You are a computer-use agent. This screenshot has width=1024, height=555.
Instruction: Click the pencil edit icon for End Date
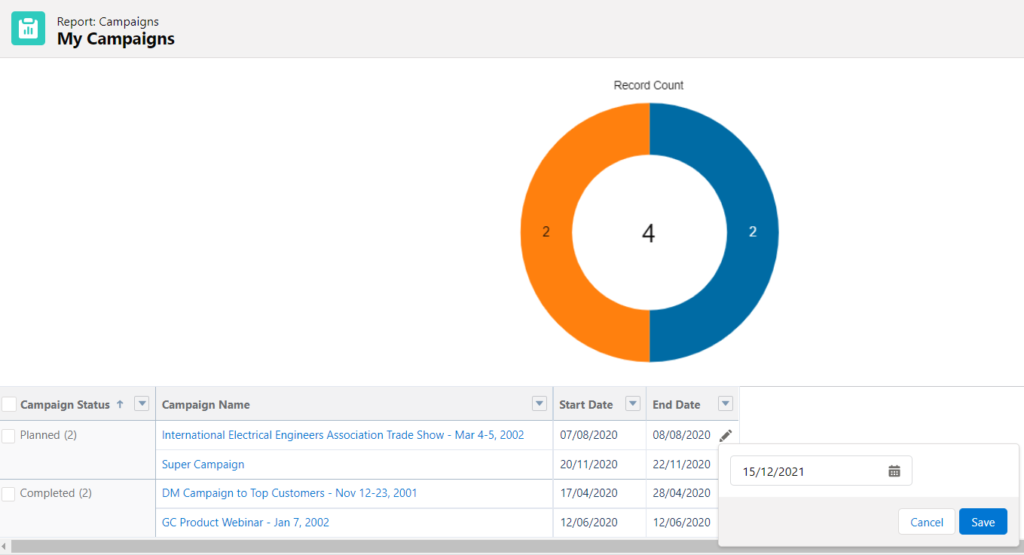725,436
